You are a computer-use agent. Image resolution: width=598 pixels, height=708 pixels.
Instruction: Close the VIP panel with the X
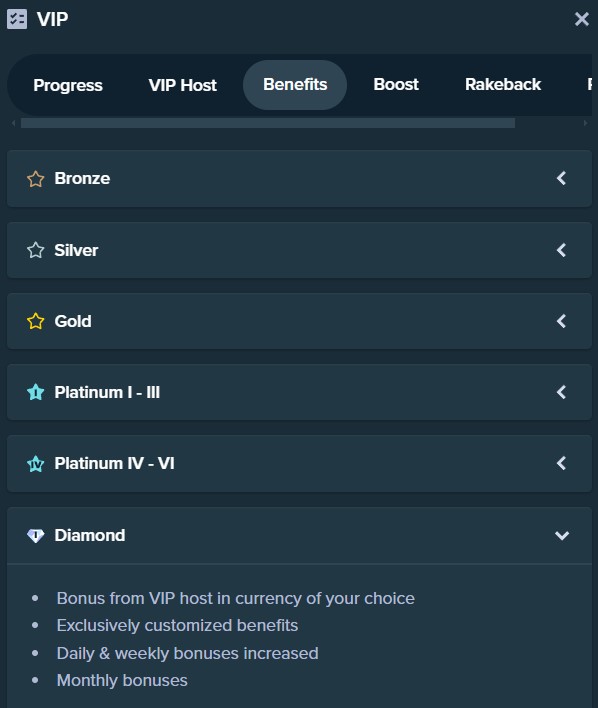pyautogui.click(x=581, y=19)
